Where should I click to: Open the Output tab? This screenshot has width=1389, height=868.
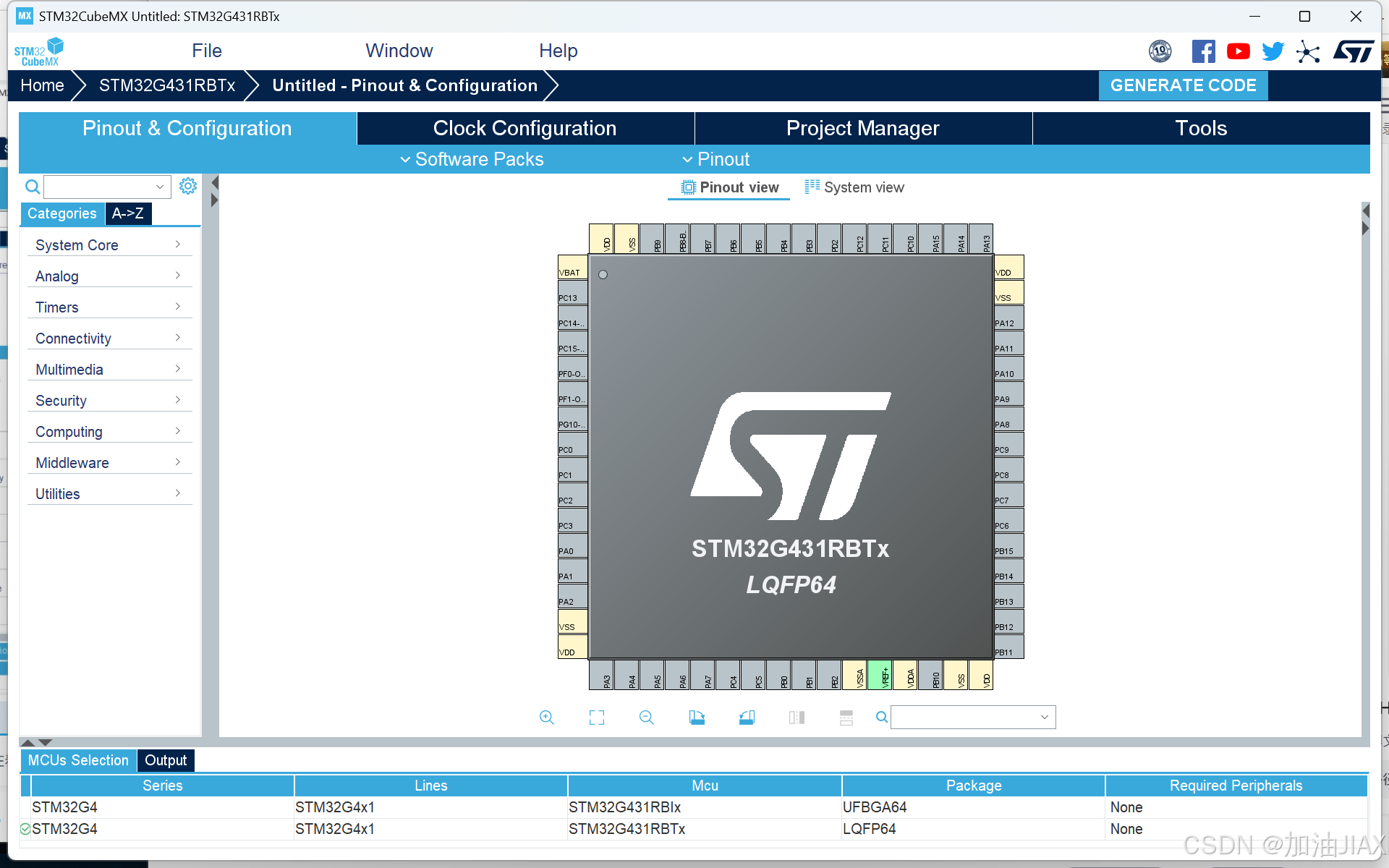[166, 760]
